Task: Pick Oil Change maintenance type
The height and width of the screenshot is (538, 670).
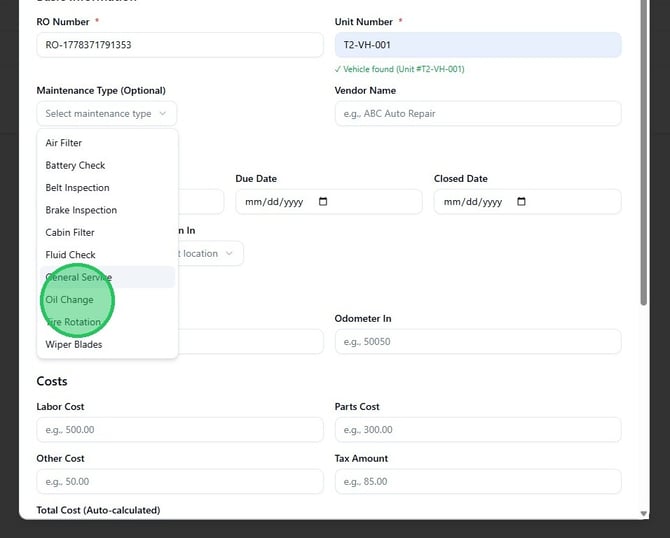Action: (107, 300)
